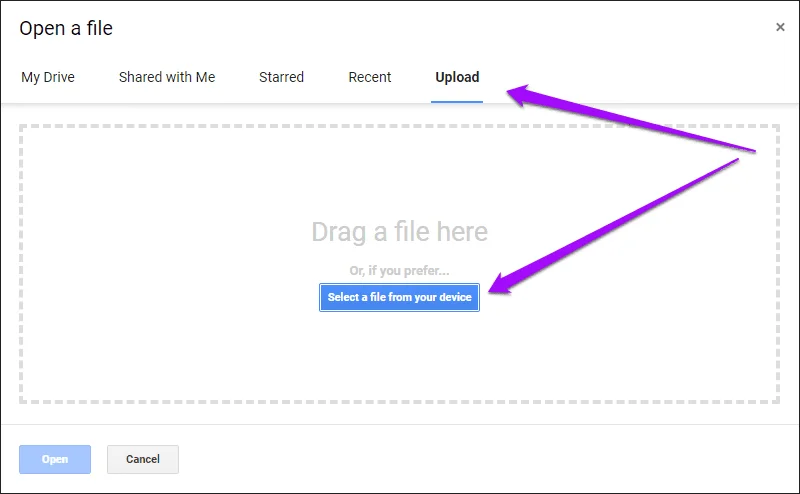Switch to the My Drive tab
The image size is (800, 494).
tap(48, 77)
